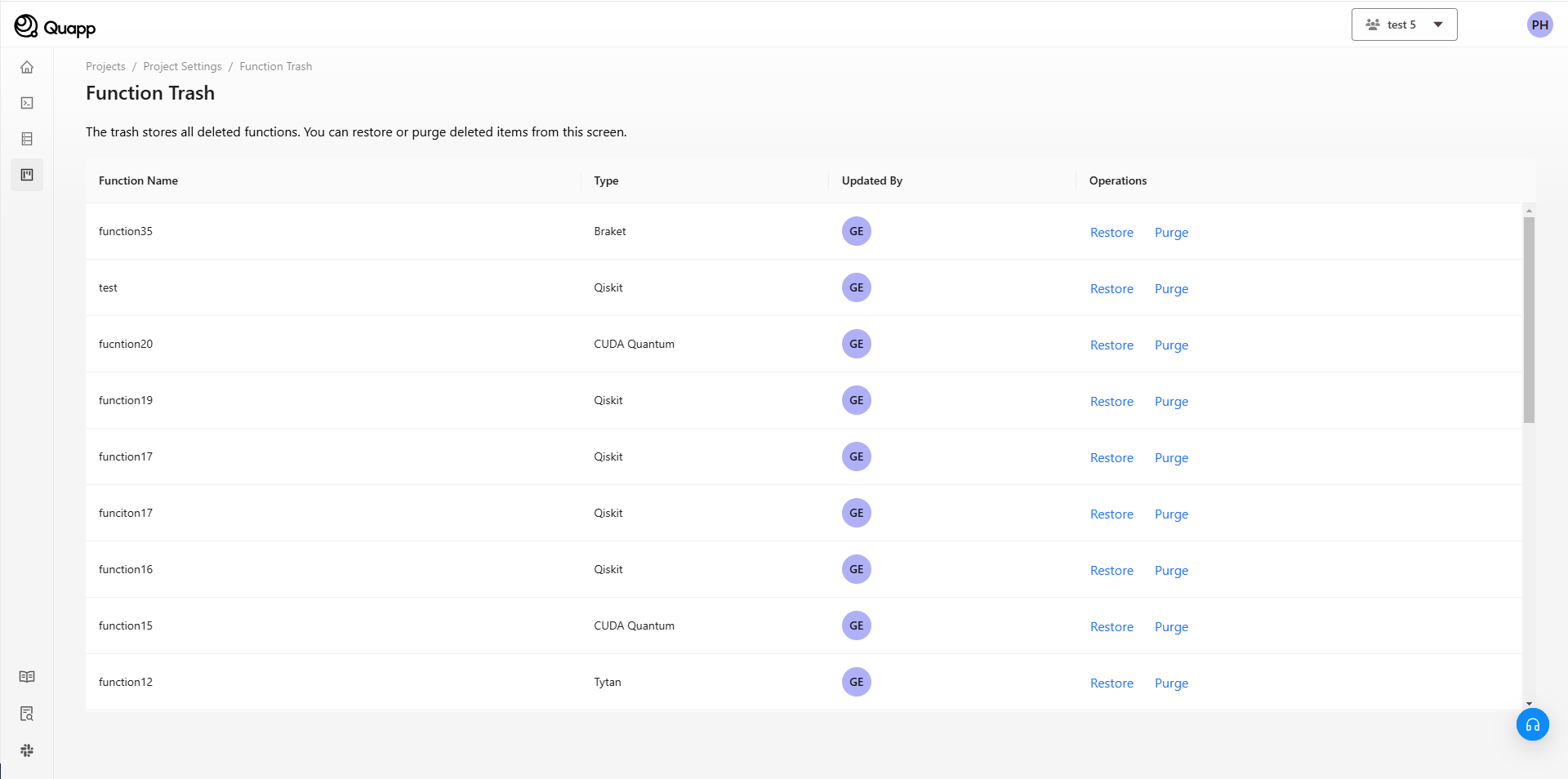Click the GE avatar in function17 row
1568x779 pixels.
[x=856, y=456]
